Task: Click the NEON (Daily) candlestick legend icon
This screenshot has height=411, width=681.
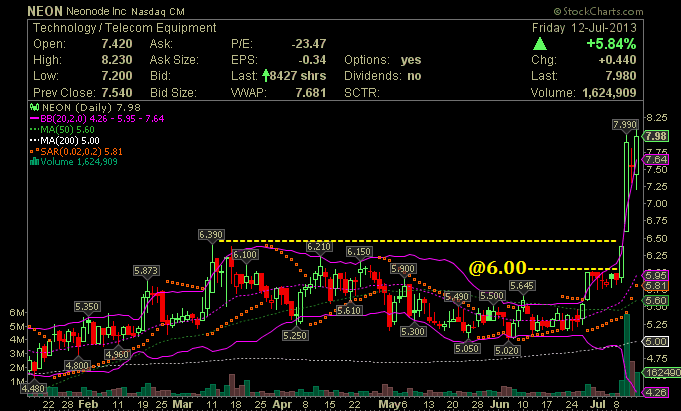Action: pos(34,107)
